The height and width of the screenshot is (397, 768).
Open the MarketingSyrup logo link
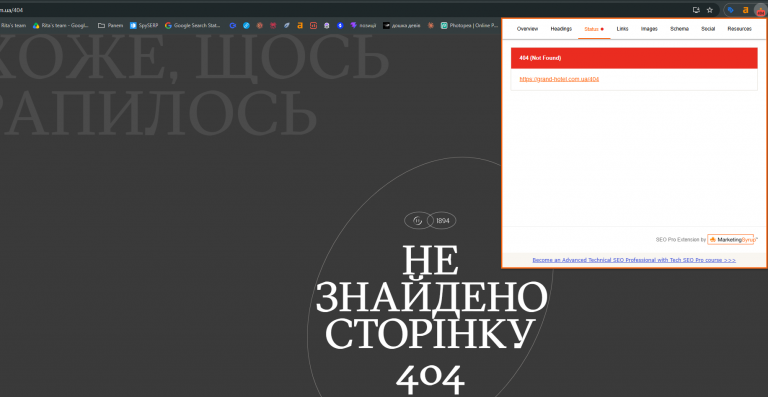[731, 239]
